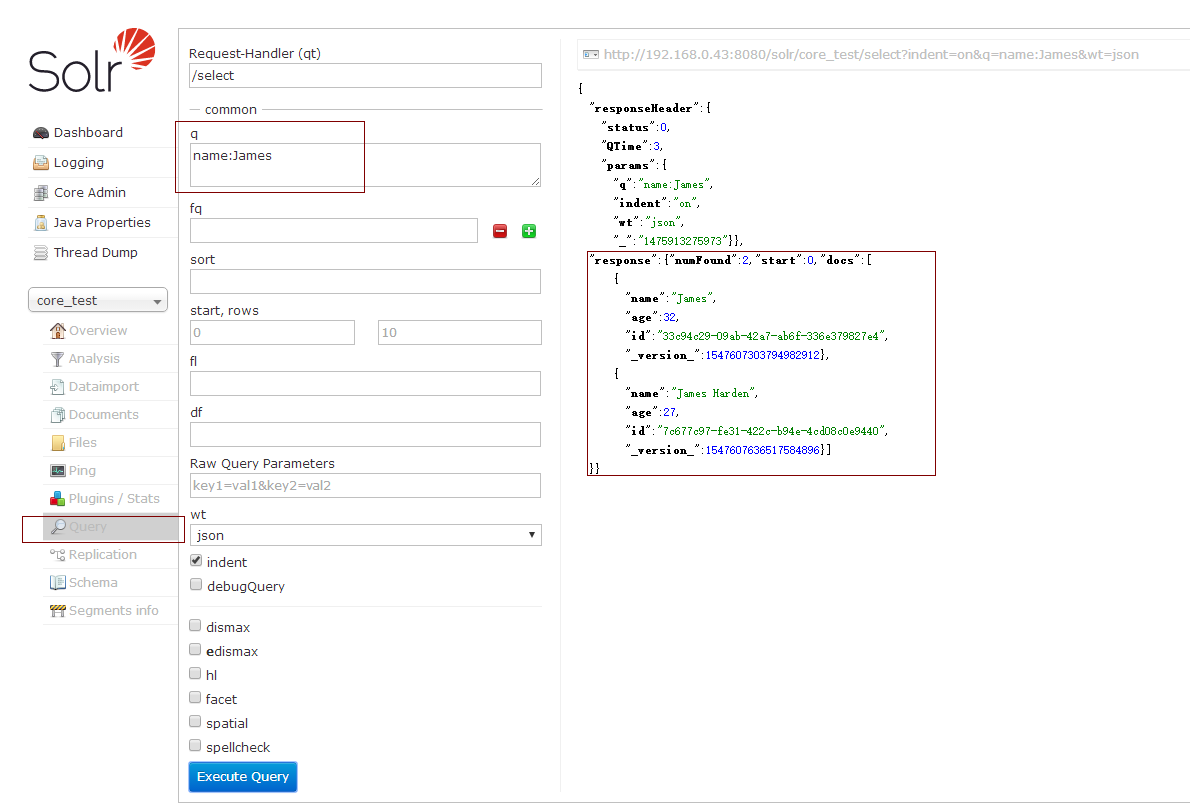Enable the dismax checkbox
The width and height of the screenshot is (1190, 809).
click(x=195, y=625)
